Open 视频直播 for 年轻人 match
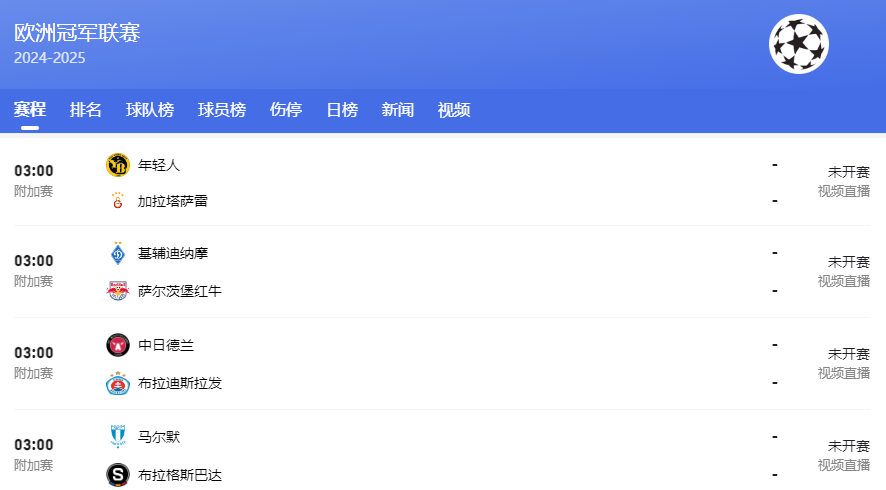Screen dimensions: 886x490 tap(843, 191)
